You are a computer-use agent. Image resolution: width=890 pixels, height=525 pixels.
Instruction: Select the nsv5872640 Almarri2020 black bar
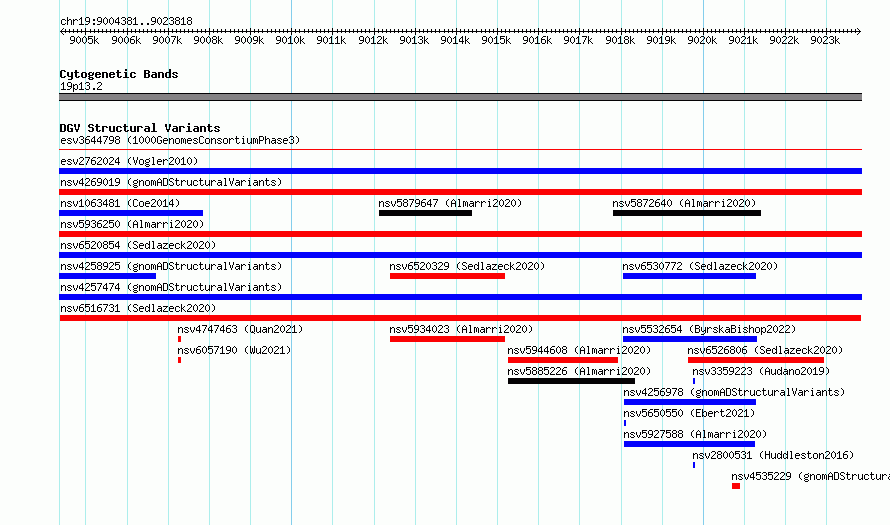[x=687, y=213]
